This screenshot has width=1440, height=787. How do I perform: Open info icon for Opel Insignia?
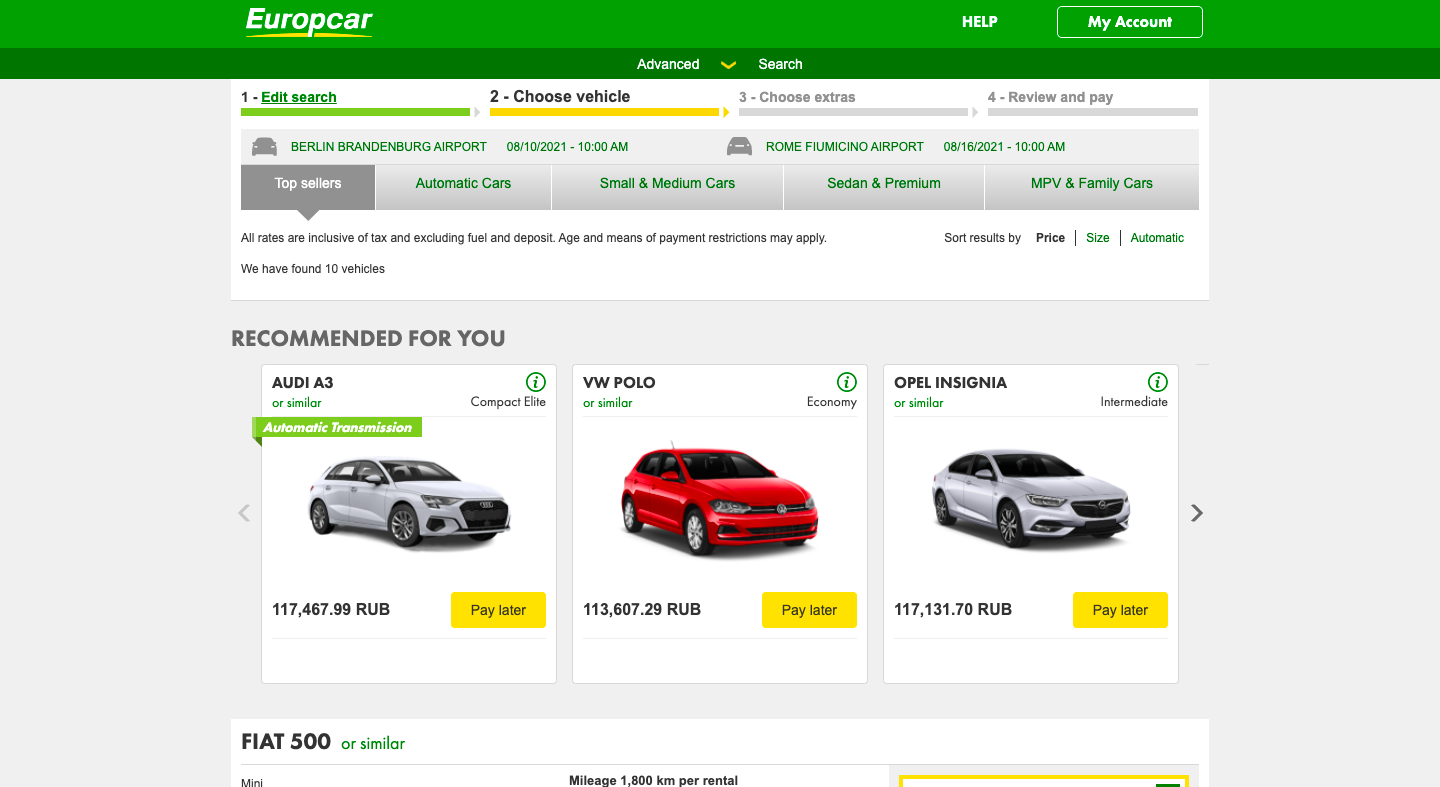[x=1158, y=382]
